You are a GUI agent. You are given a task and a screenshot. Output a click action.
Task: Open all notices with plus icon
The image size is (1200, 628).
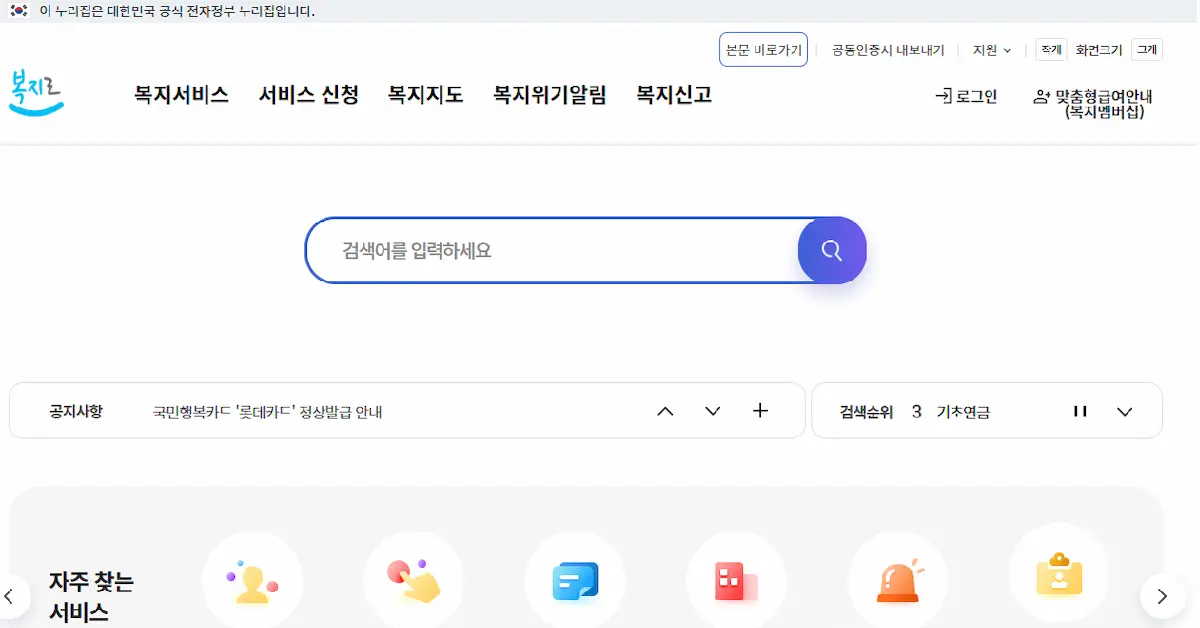point(760,410)
